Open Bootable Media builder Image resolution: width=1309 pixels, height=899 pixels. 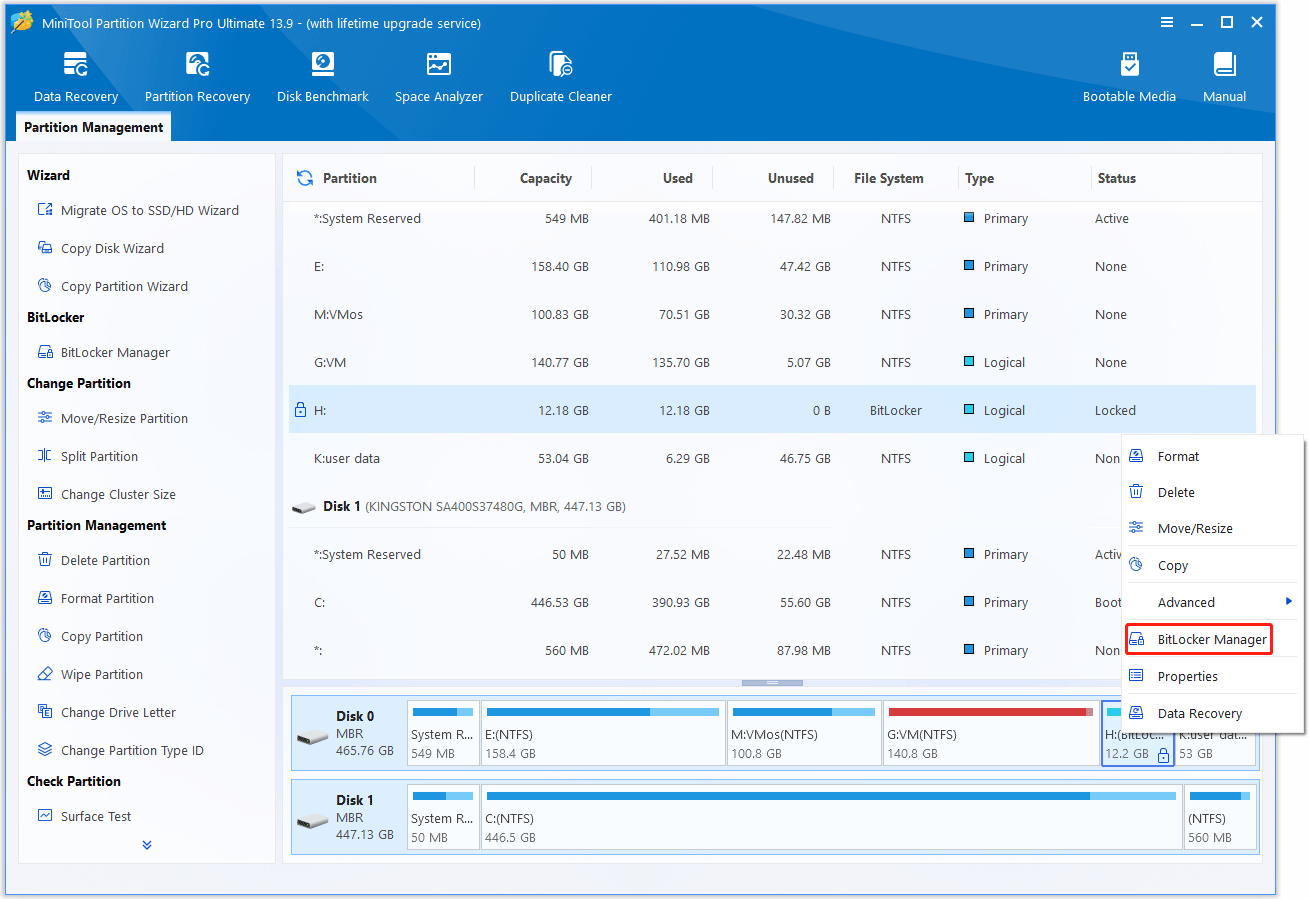click(1129, 79)
